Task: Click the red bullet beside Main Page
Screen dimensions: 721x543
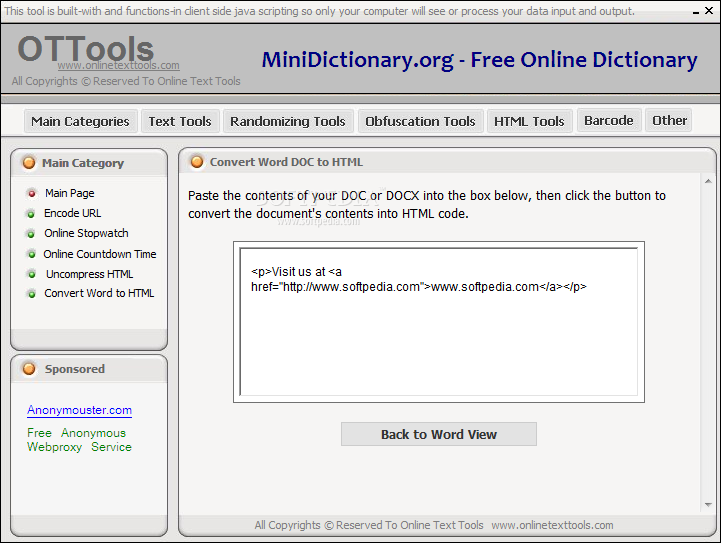Action: (x=32, y=194)
